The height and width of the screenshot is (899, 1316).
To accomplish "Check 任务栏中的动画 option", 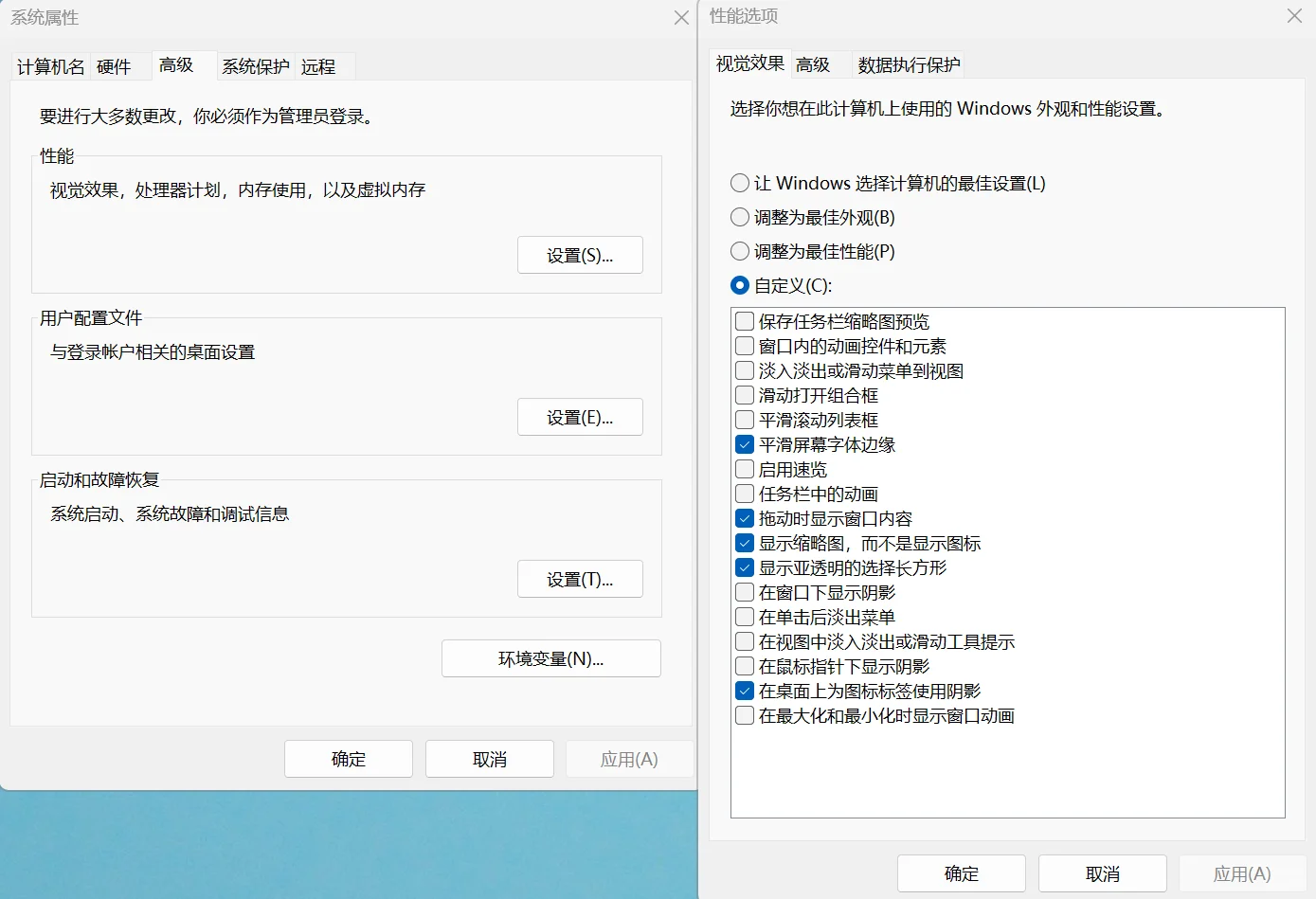I will (x=745, y=494).
